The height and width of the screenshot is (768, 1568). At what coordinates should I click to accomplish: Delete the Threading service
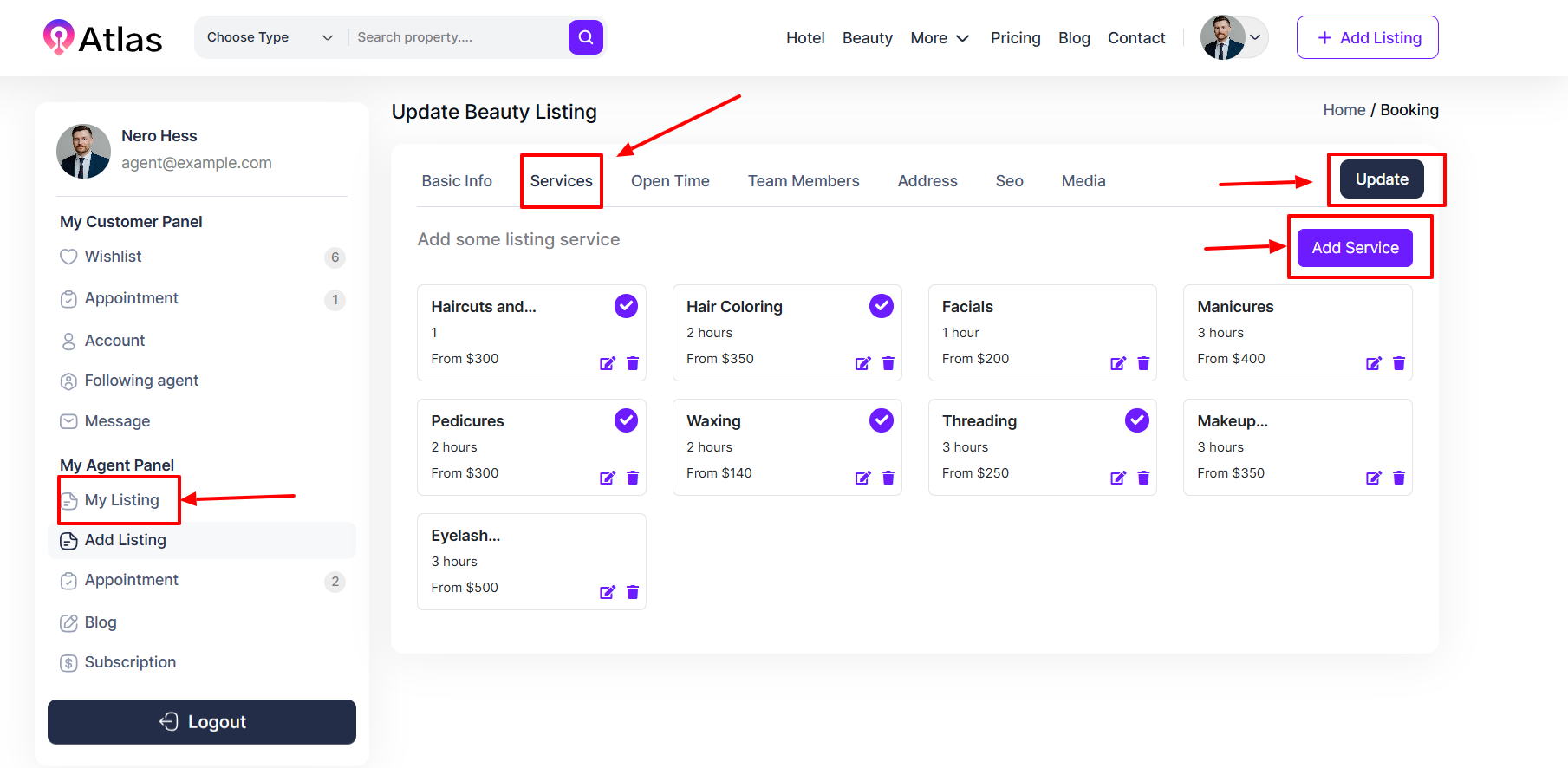pyautogui.click(x=1143, y=478)
